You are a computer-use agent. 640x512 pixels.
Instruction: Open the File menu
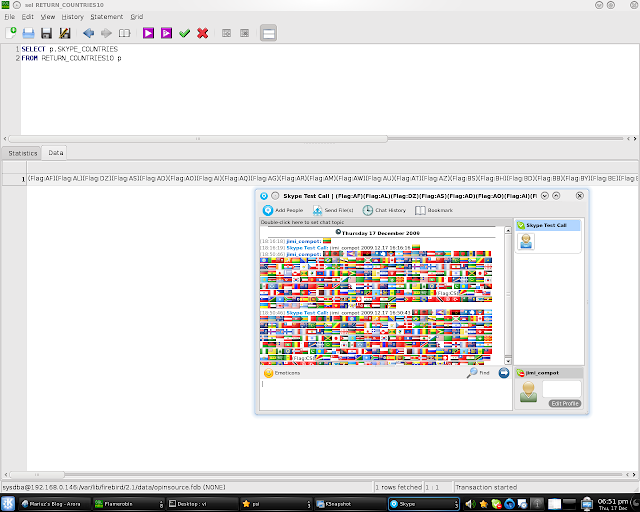[x=9, y=17]
